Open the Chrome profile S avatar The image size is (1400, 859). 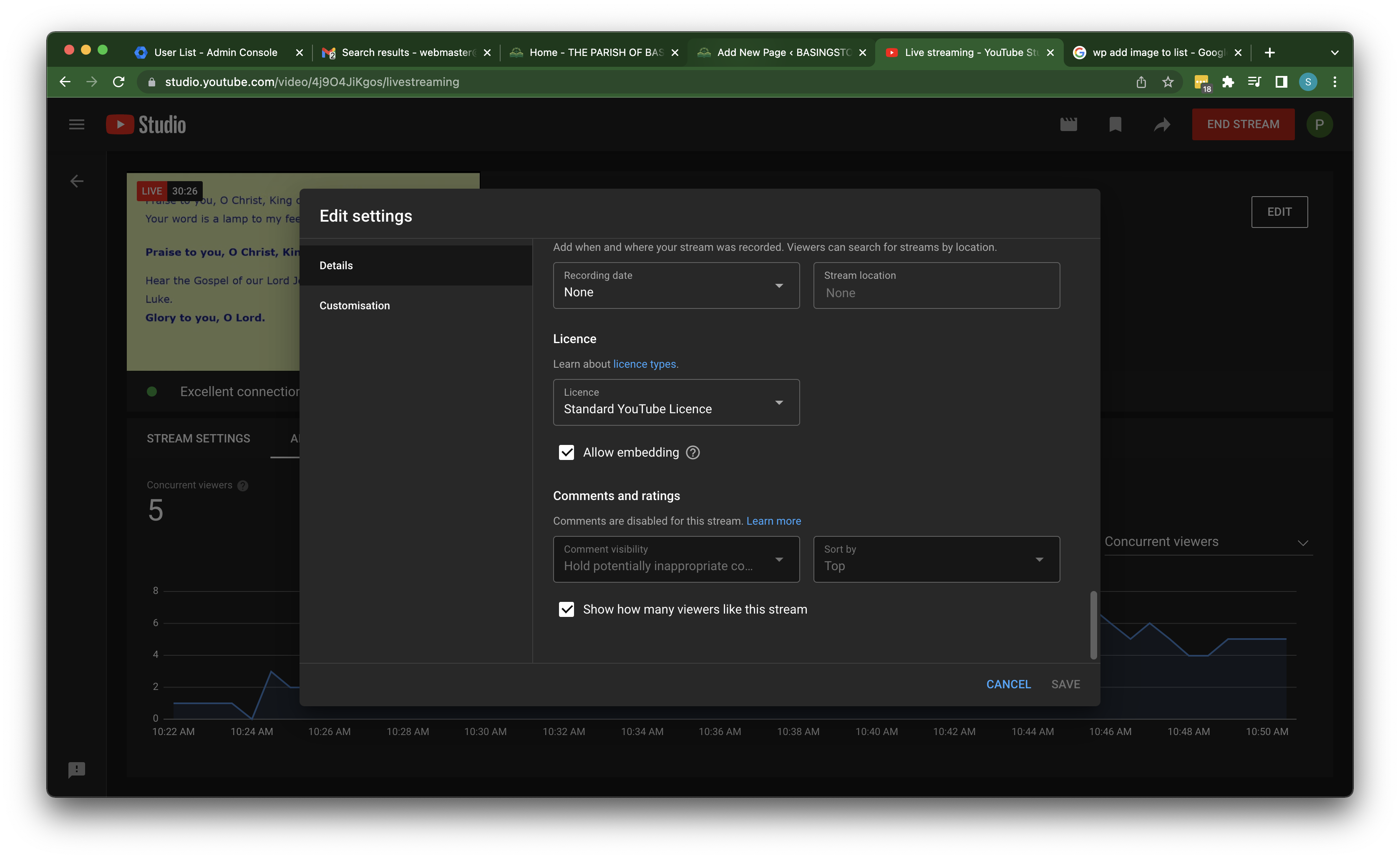[x=1308, y=82]
